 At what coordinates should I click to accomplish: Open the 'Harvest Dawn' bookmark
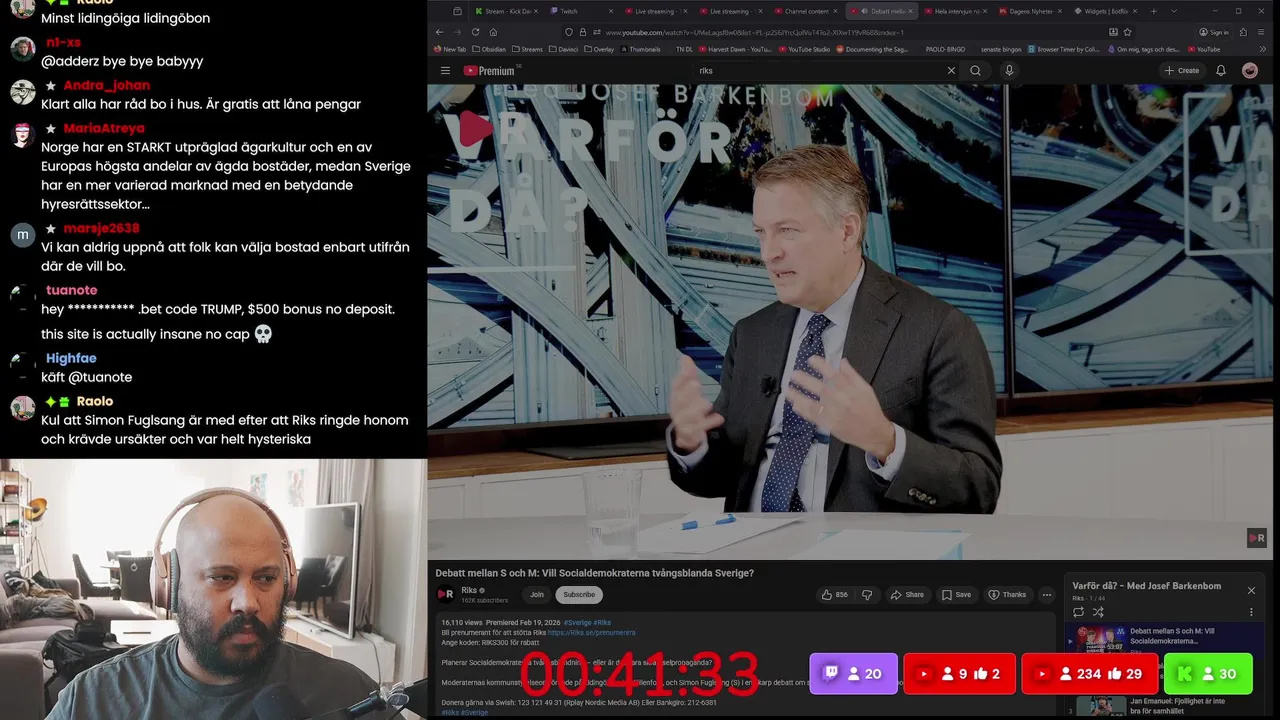[735, 49]
